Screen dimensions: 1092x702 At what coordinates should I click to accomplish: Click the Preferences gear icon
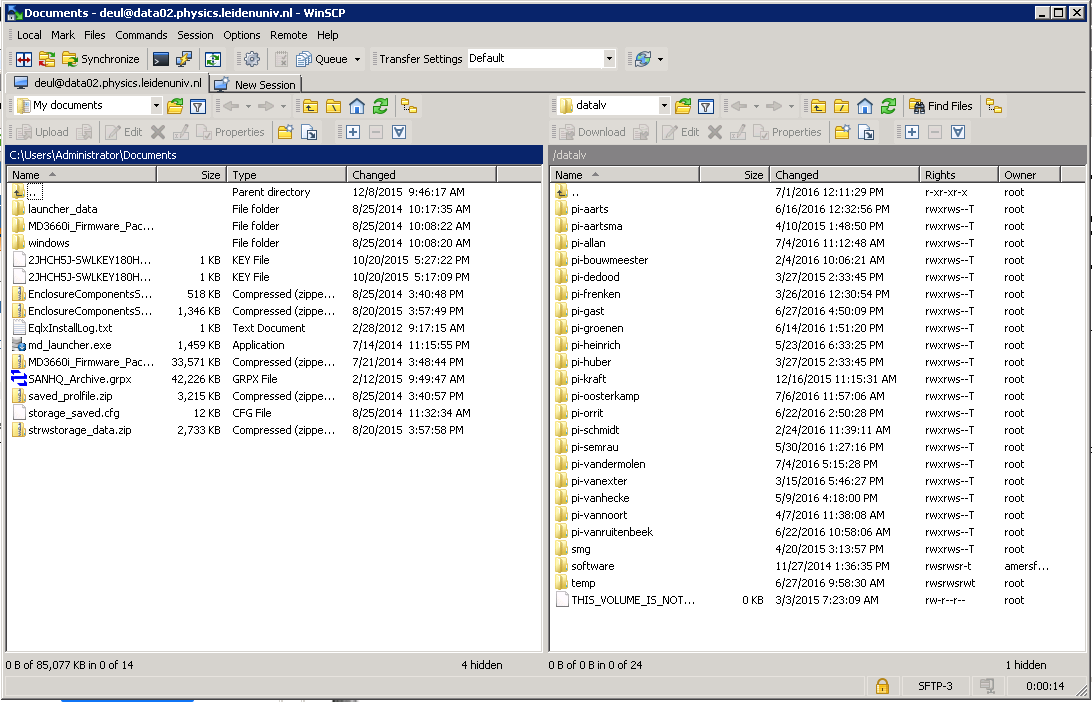[x=252, y=59]
